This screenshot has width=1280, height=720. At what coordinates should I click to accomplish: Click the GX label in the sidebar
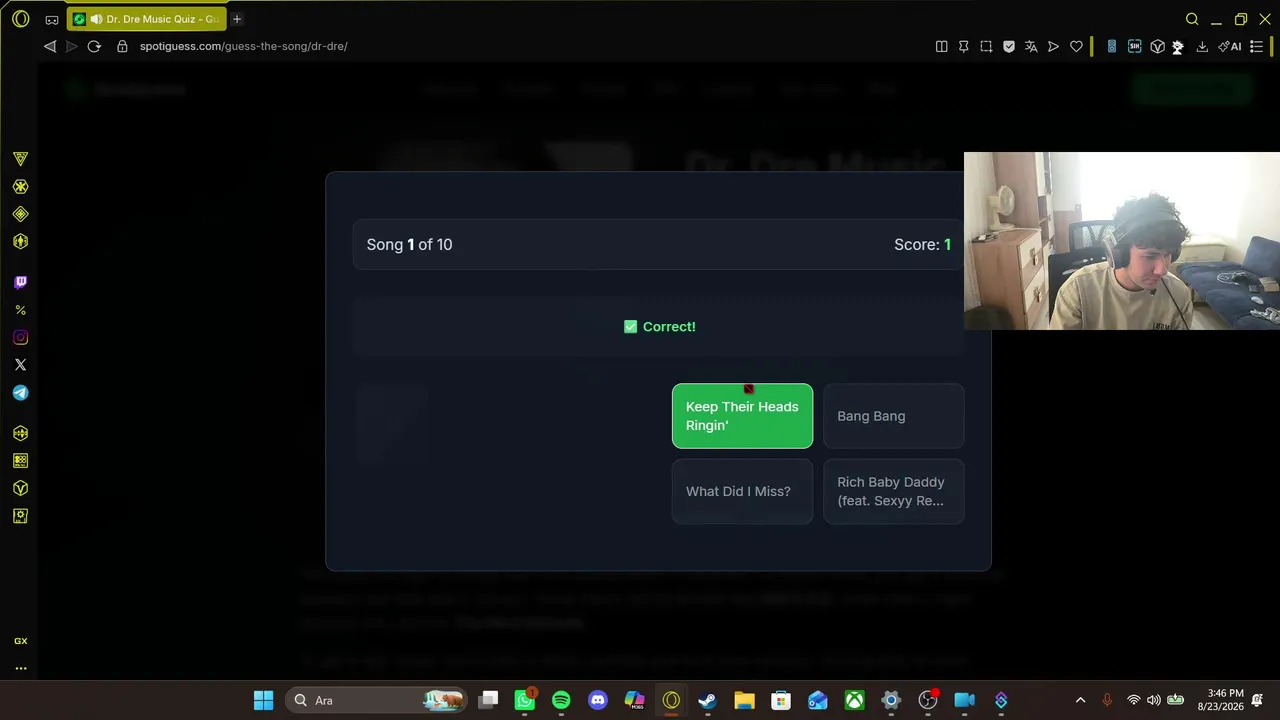pyautogui.click(x=20, y=641)
